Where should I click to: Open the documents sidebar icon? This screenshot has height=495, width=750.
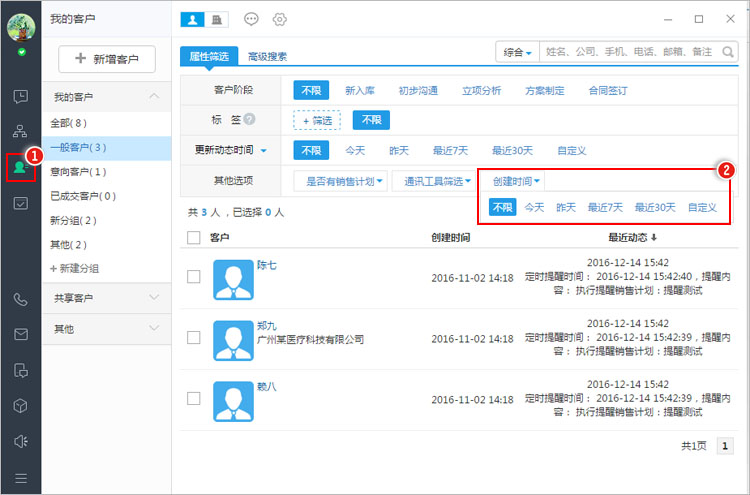21,370
